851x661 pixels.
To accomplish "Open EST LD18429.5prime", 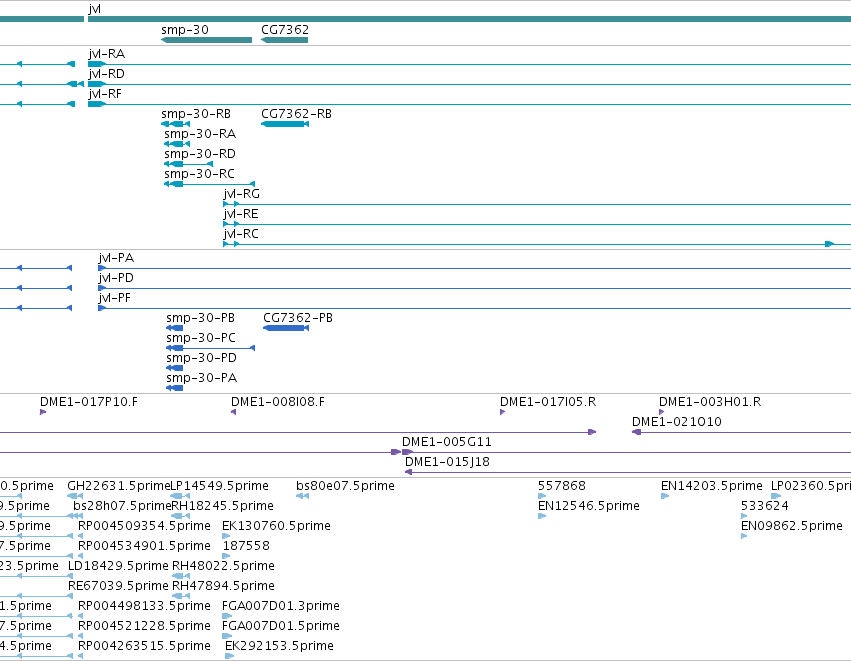I will pos(118,567).
